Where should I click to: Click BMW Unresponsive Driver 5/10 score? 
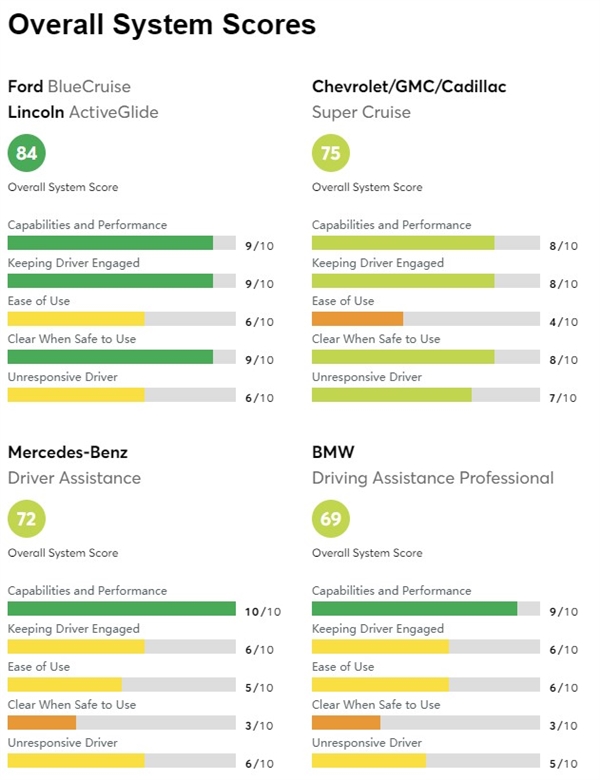pyautogui.click(x=563, y=764)
